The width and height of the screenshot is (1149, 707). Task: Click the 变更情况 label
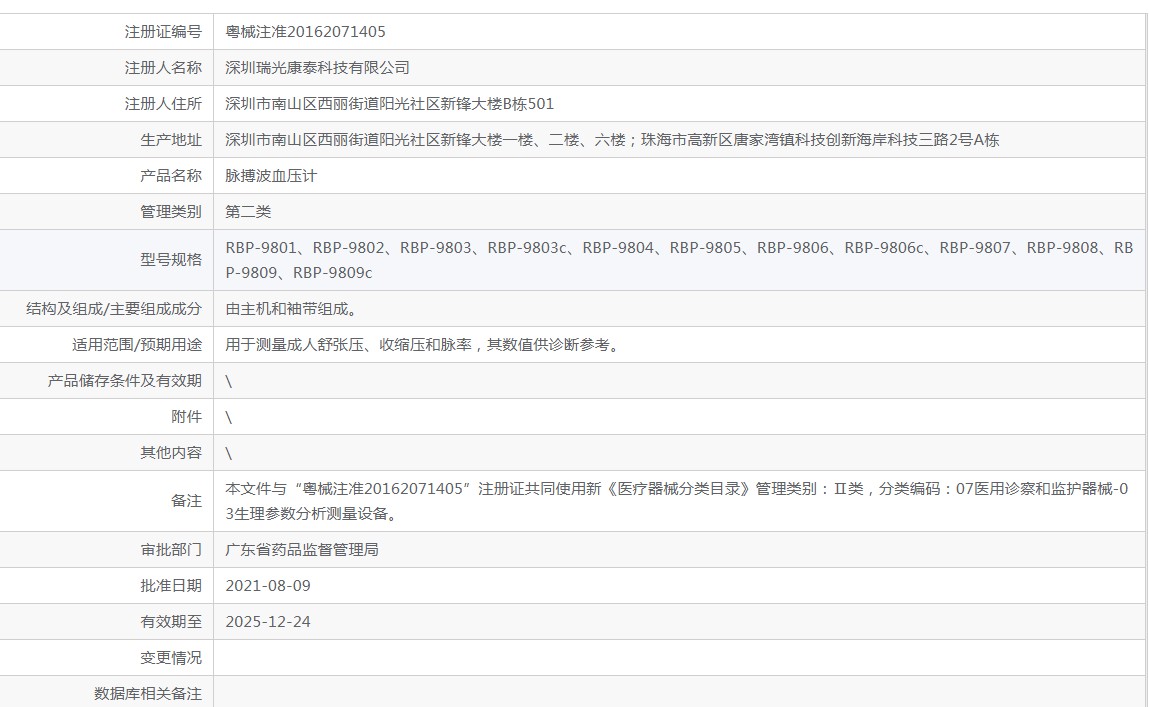(171, 657)
